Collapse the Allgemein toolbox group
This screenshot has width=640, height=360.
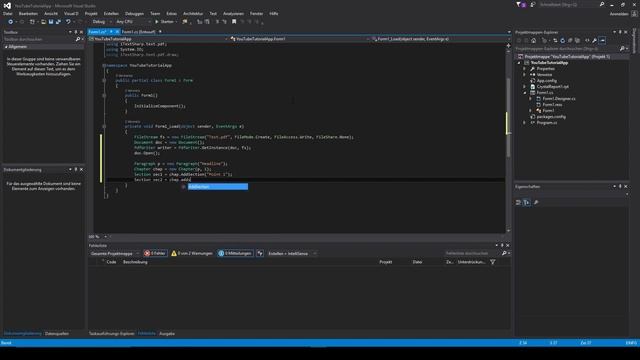[6, 47]
